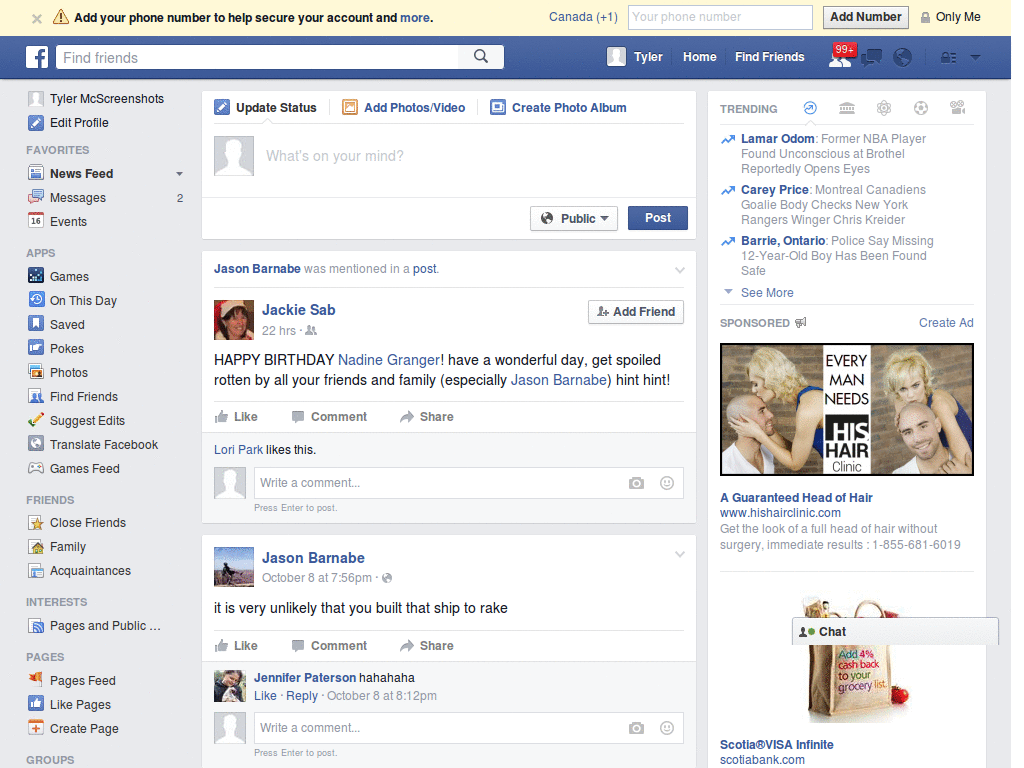Show sports trending icon
This screenshot has height=768, width=1024.
[x=921, y=108]
